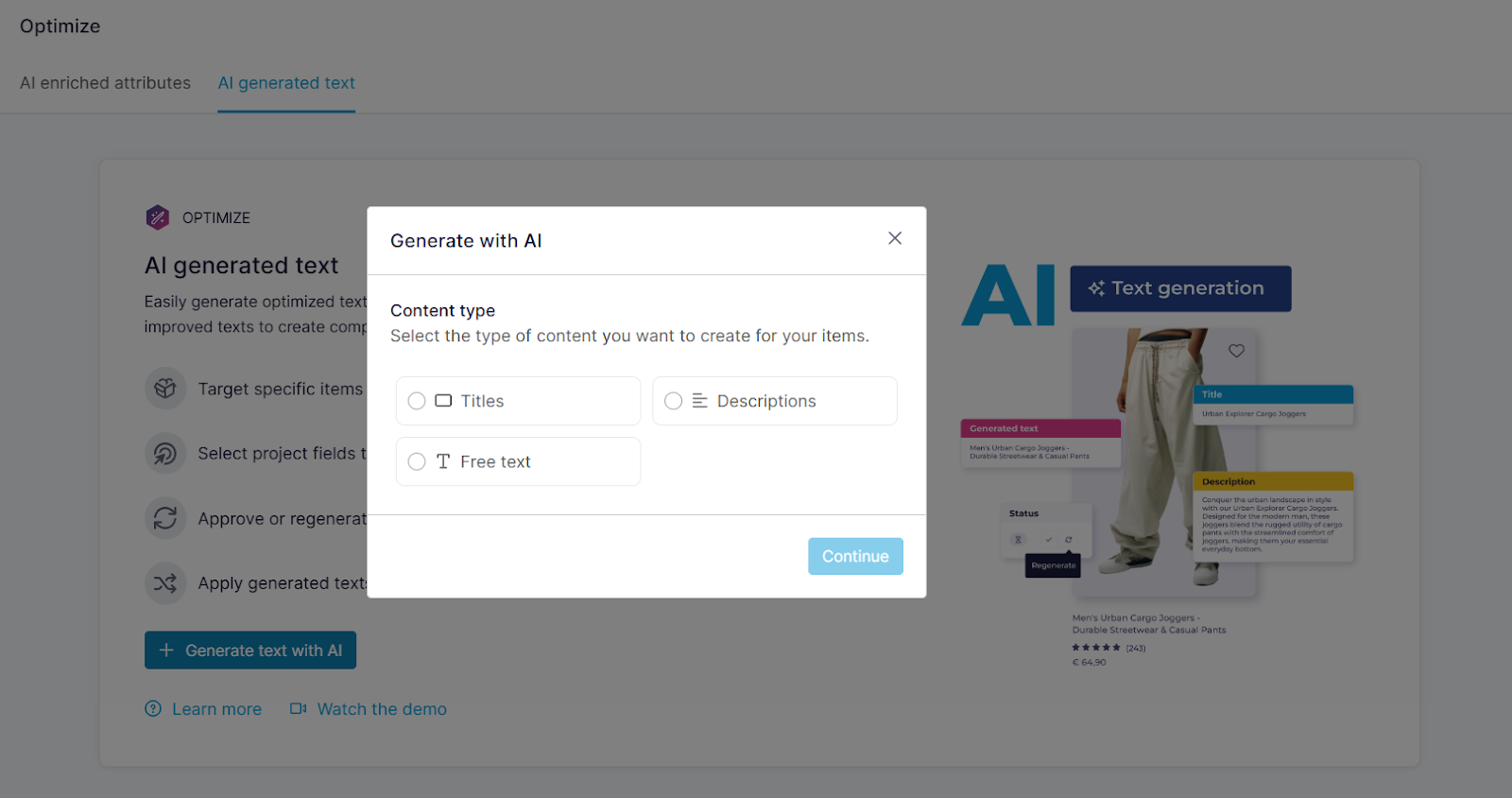Image resolution: width=1512 pixels, height=798 pixels.
Task: Click the Target specific items cube icon
Action: click(x=165, y=389)
